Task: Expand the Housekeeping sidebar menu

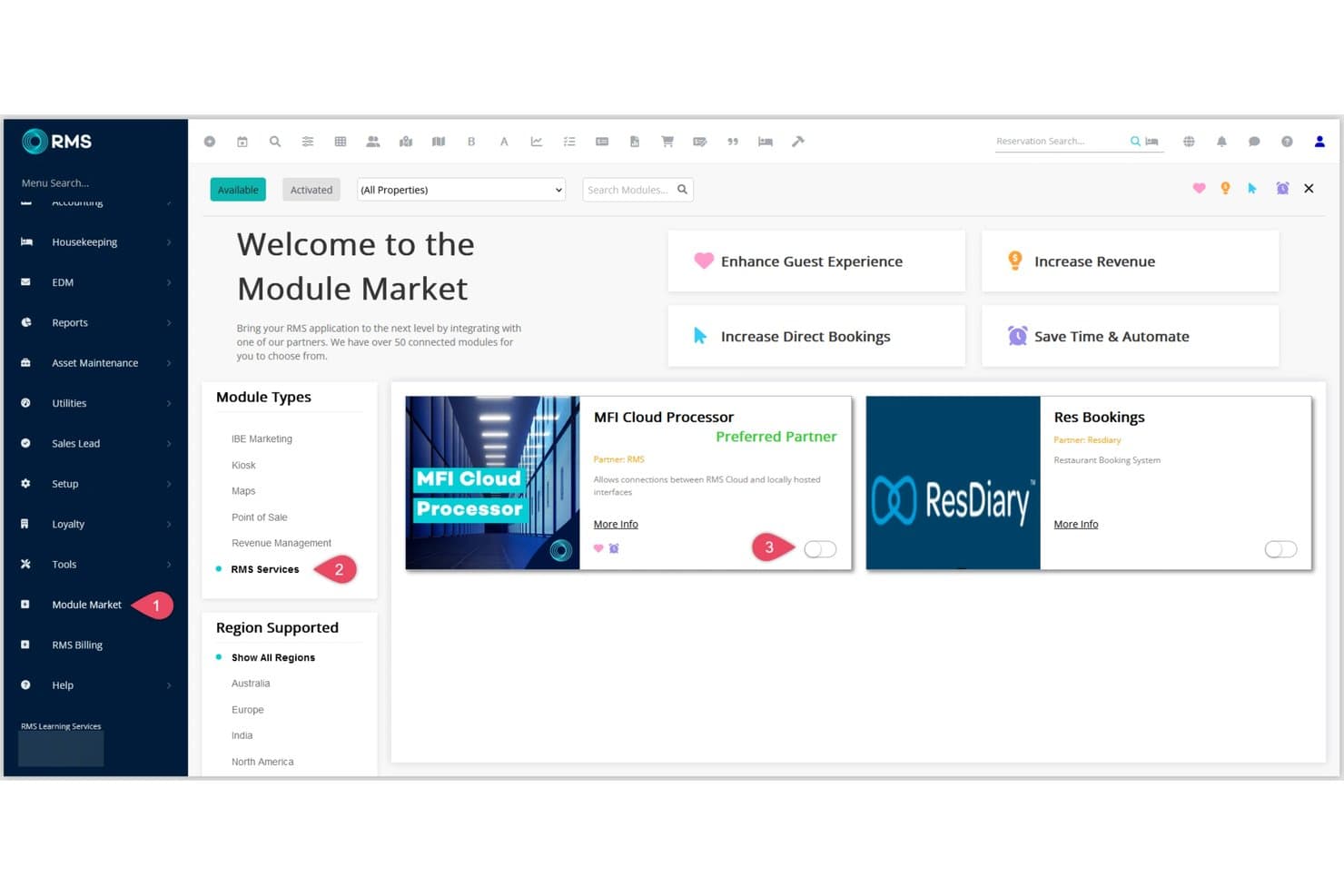Action: coord(95,242)
